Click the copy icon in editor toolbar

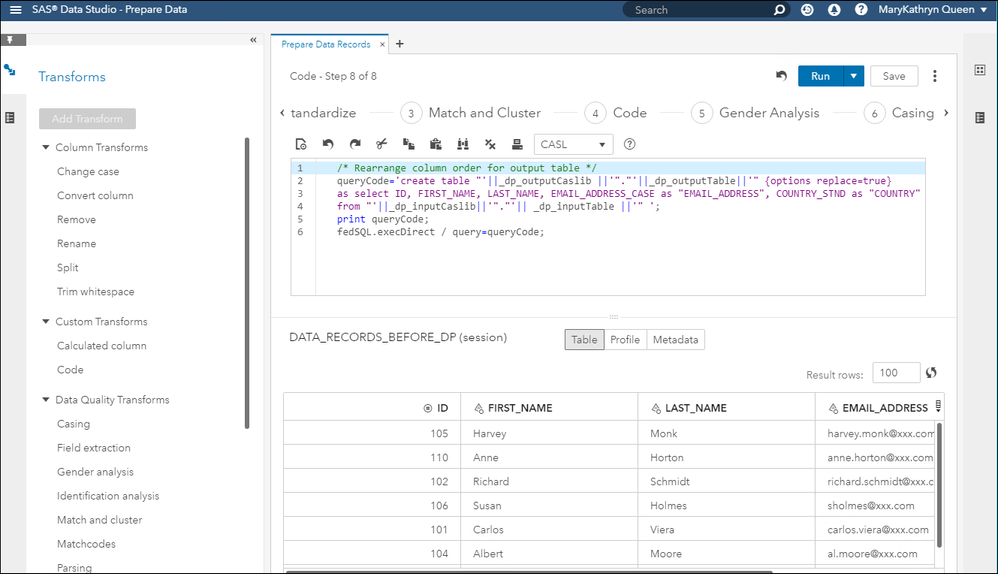coord(409,144)
